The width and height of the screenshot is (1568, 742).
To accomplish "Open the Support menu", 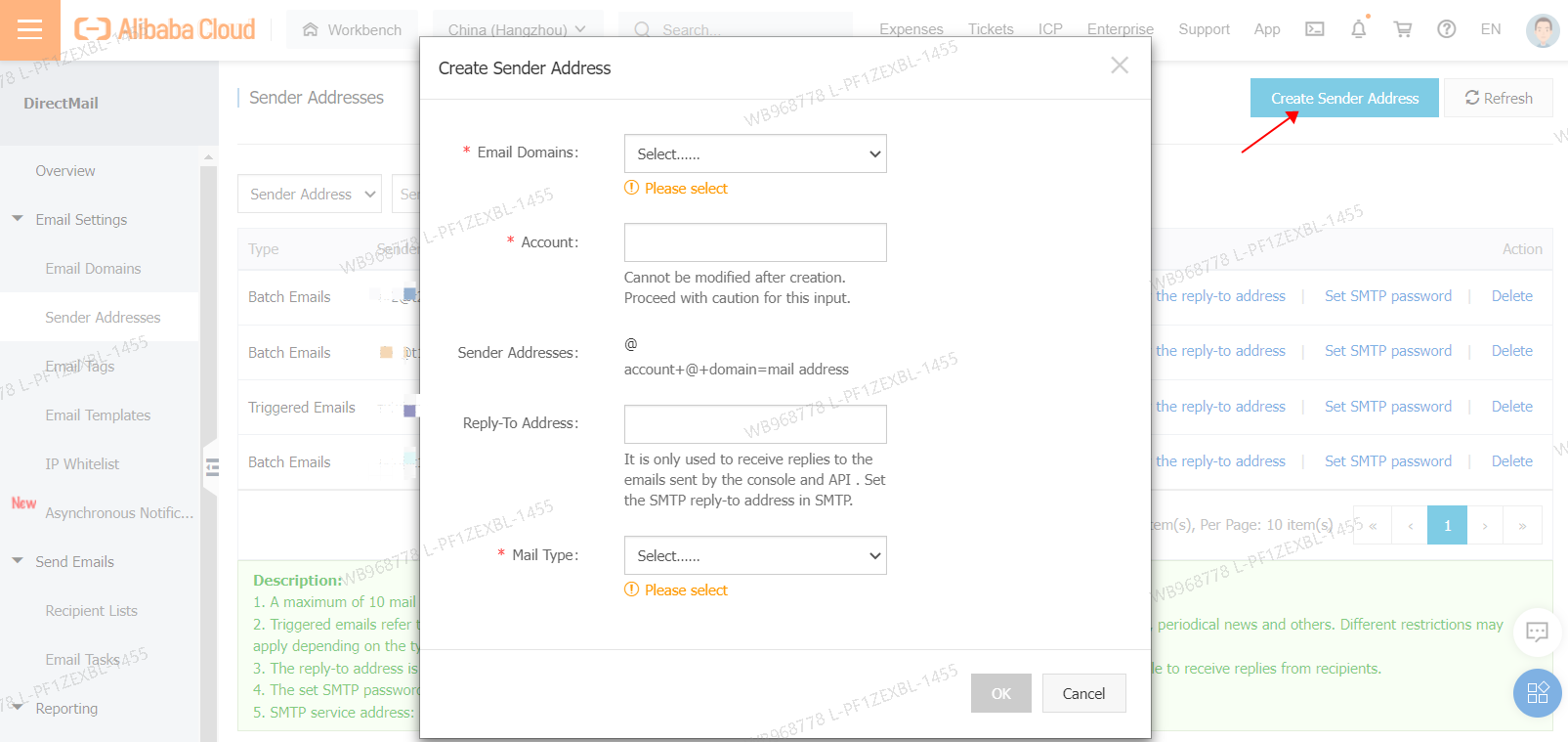I will click(1204, 29).
